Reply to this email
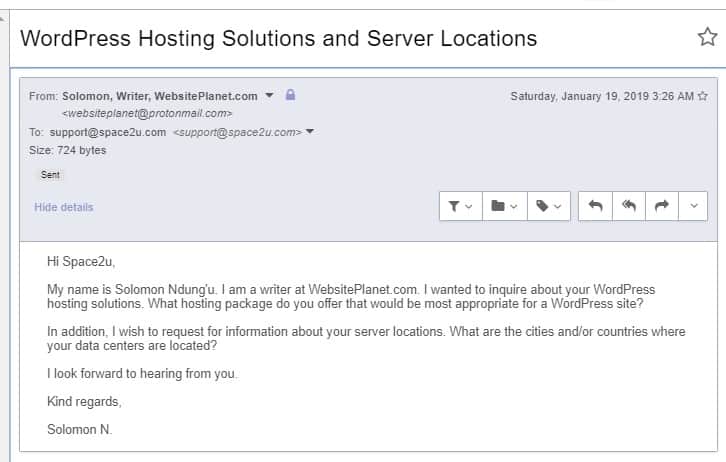The image size is (726, 462). tap(595, 206)
